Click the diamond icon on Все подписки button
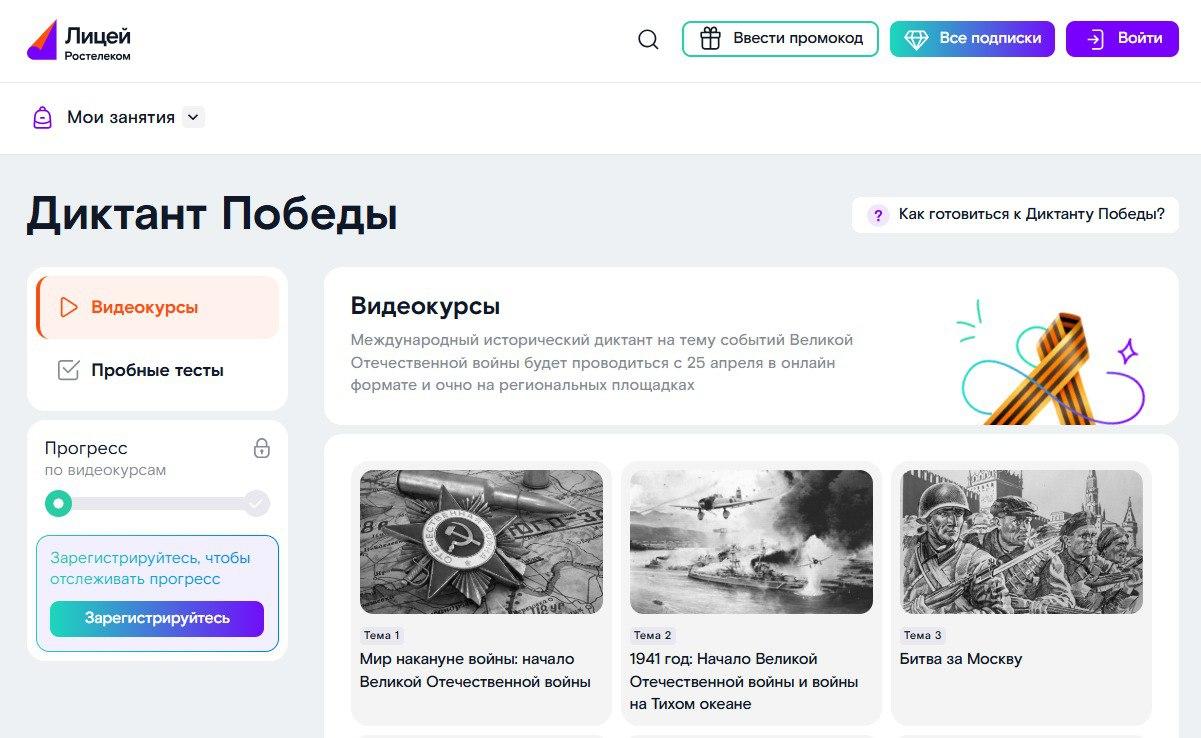 (x=918, y=39)
